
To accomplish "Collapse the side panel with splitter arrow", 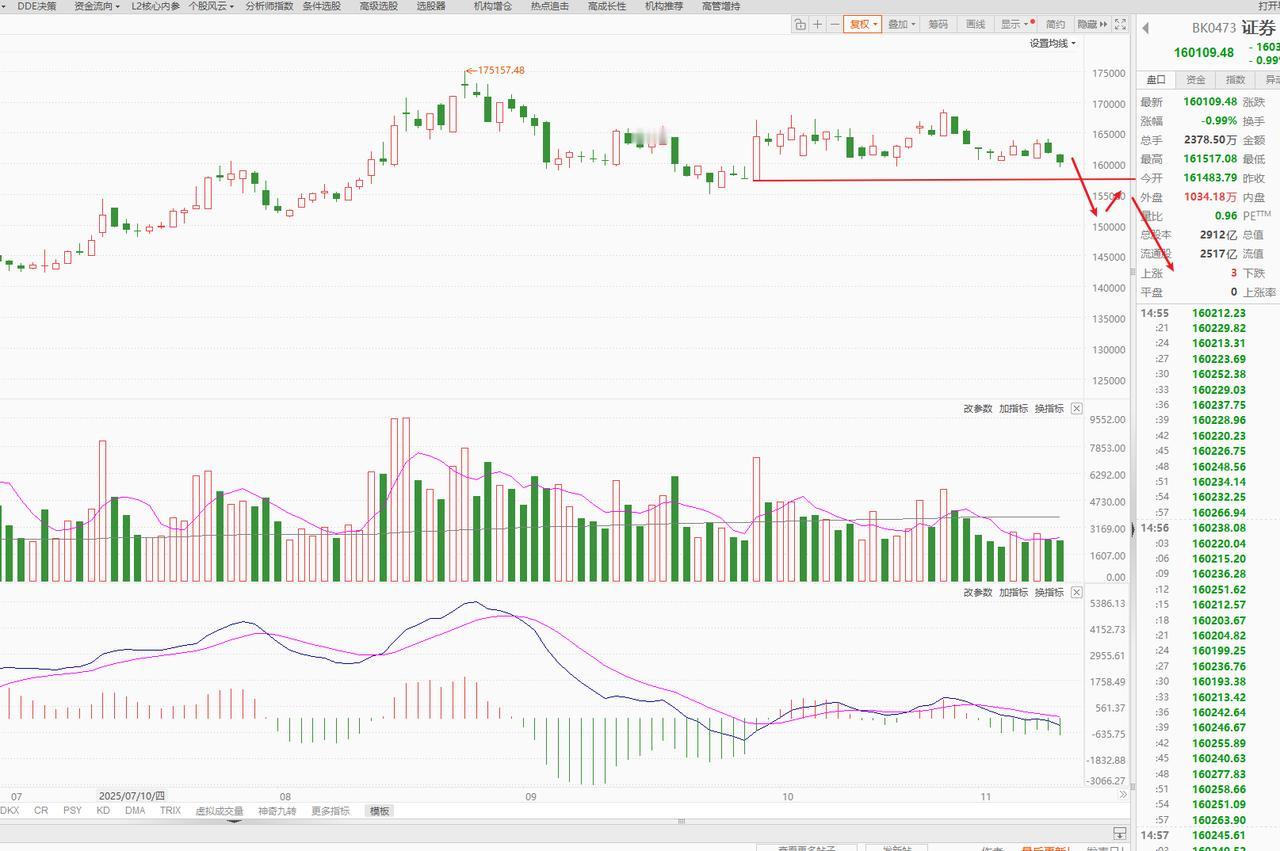I will pyautogui.click(x=1132, y=532).
